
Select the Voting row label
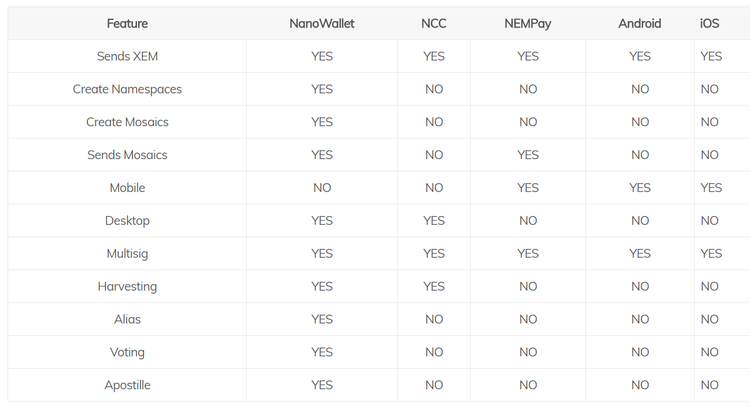pyautogui.click(x=127, y=352)
